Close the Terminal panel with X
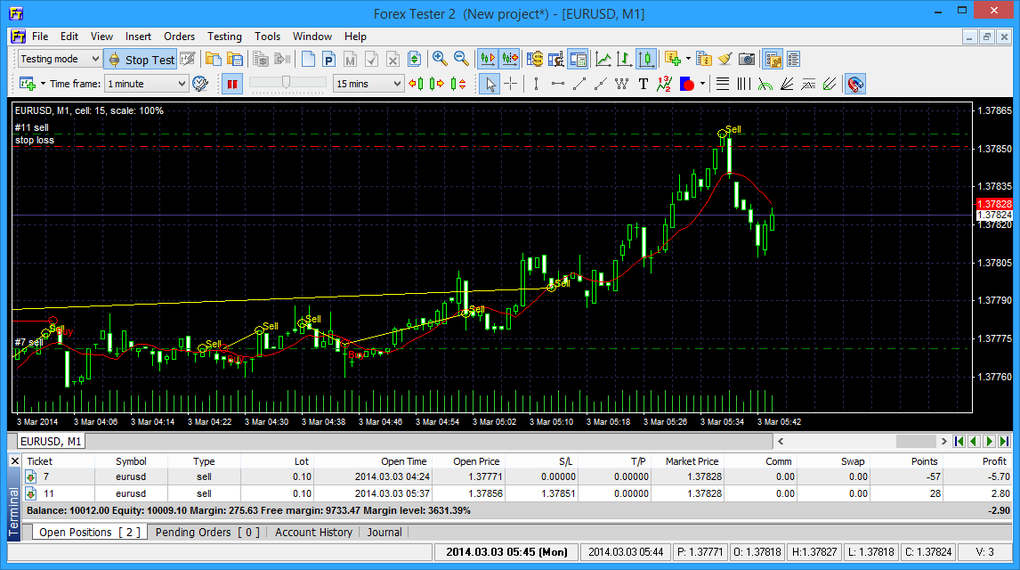Viewport: 1020px width, 570px height. [15, 461]
